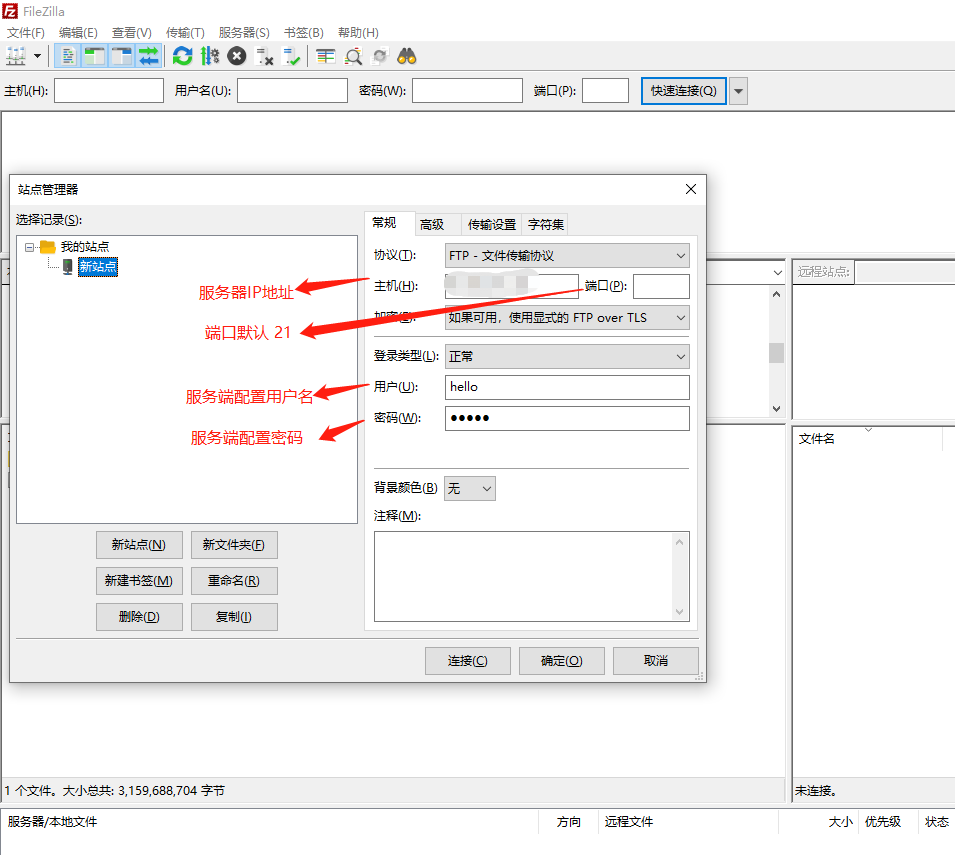
Task: Click the green refresh file lists icon
Action: coord(182,57)
